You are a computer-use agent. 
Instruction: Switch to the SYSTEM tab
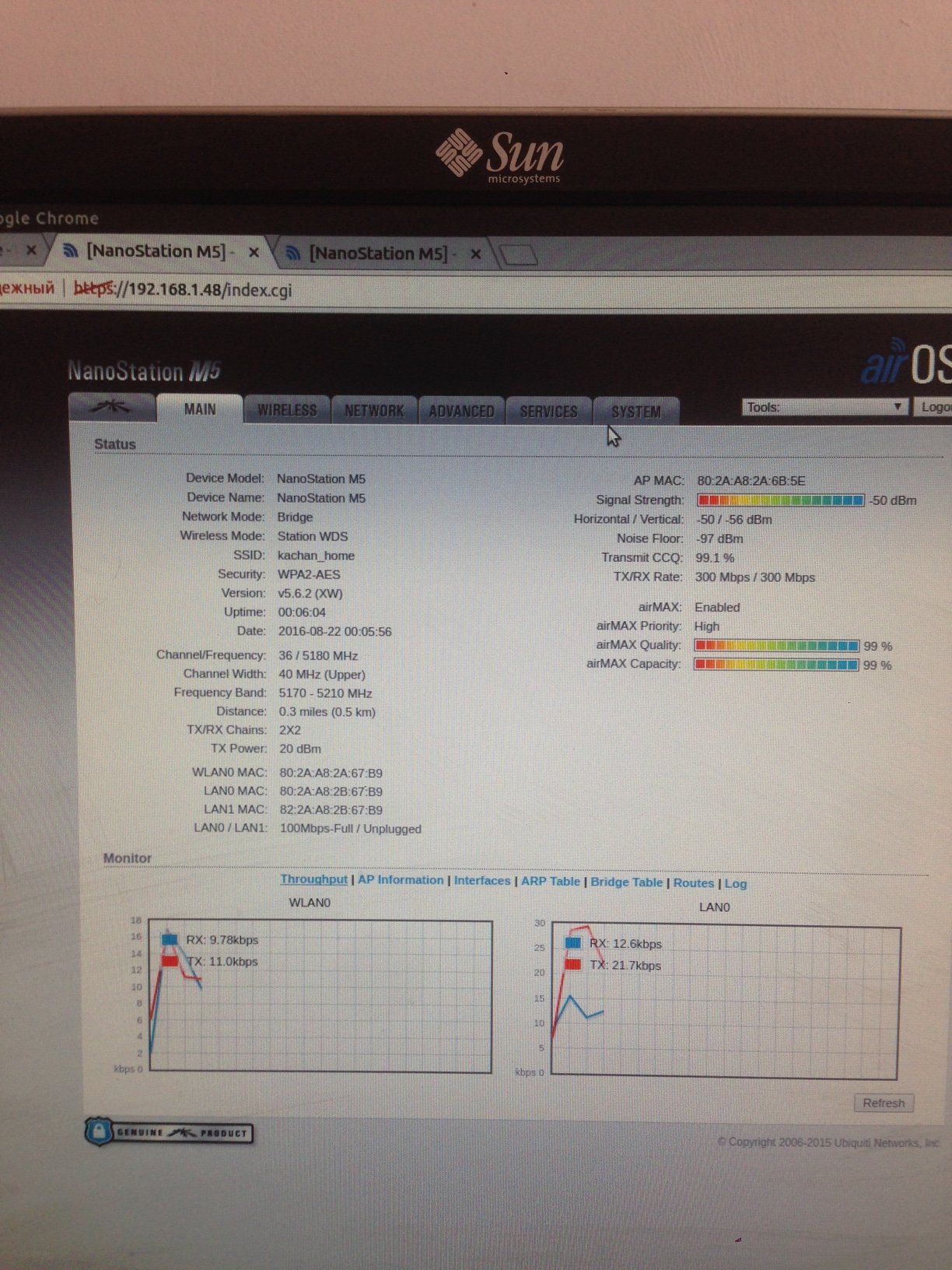coord(635,412)
